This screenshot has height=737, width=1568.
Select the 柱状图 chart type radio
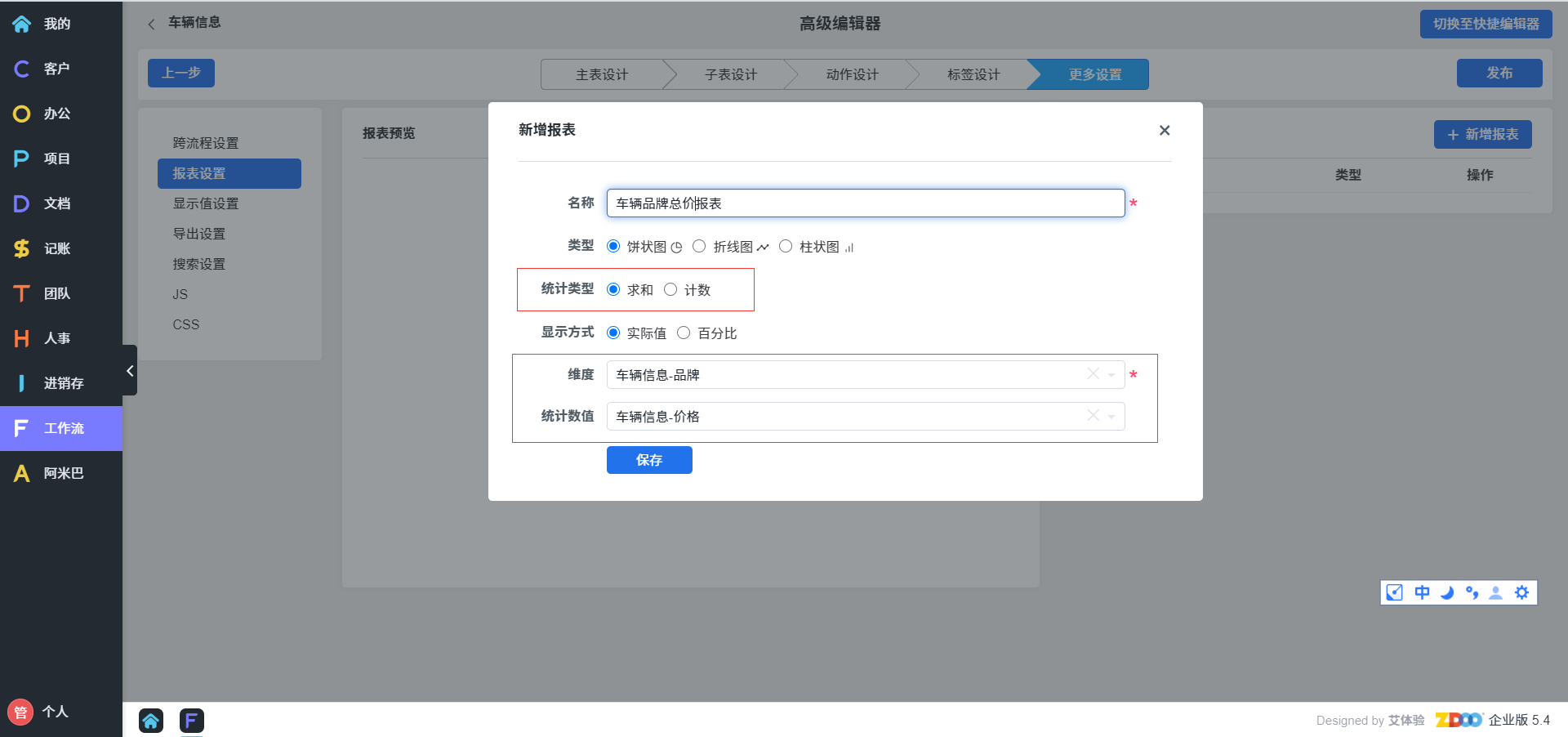pyautogui.click(x=786, y=247)
